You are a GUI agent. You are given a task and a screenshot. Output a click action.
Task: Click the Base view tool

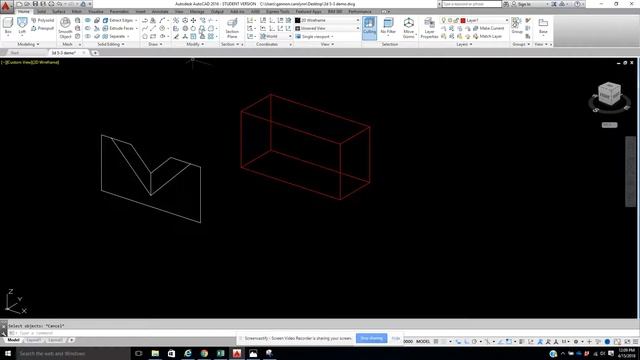point(543,26)
